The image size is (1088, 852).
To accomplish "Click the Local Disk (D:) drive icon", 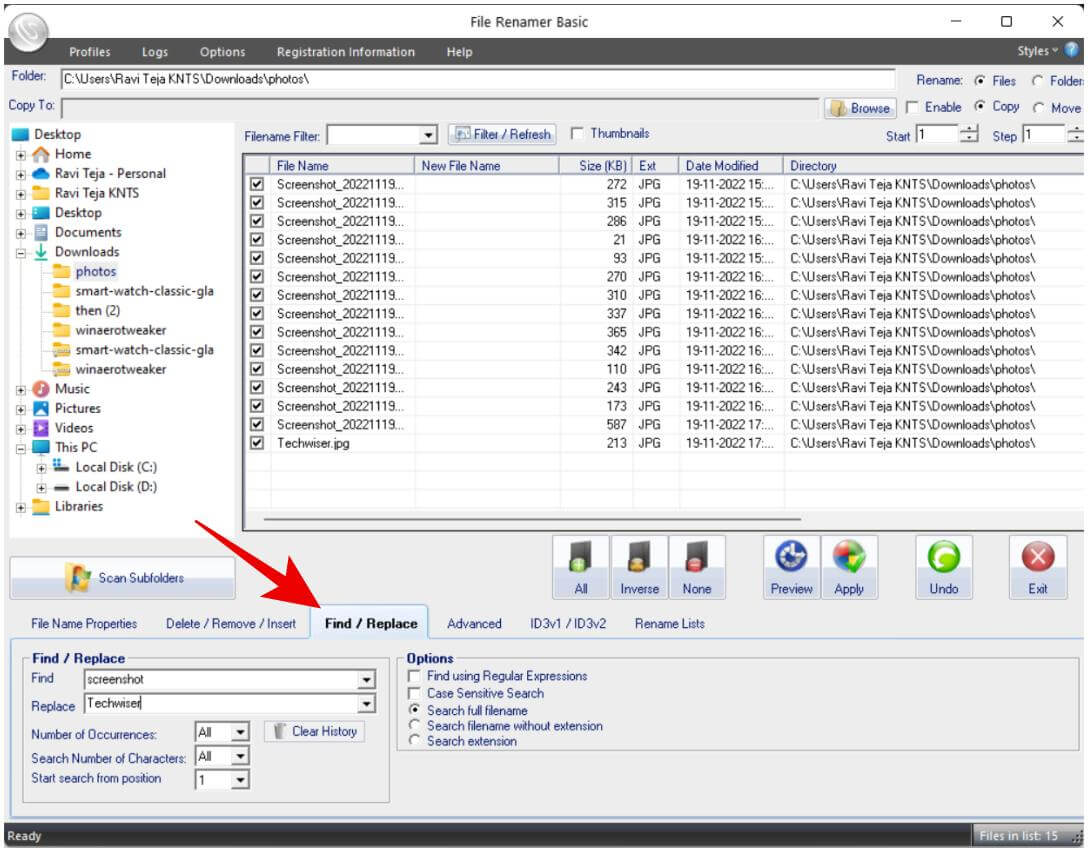I will click(61, 487).
